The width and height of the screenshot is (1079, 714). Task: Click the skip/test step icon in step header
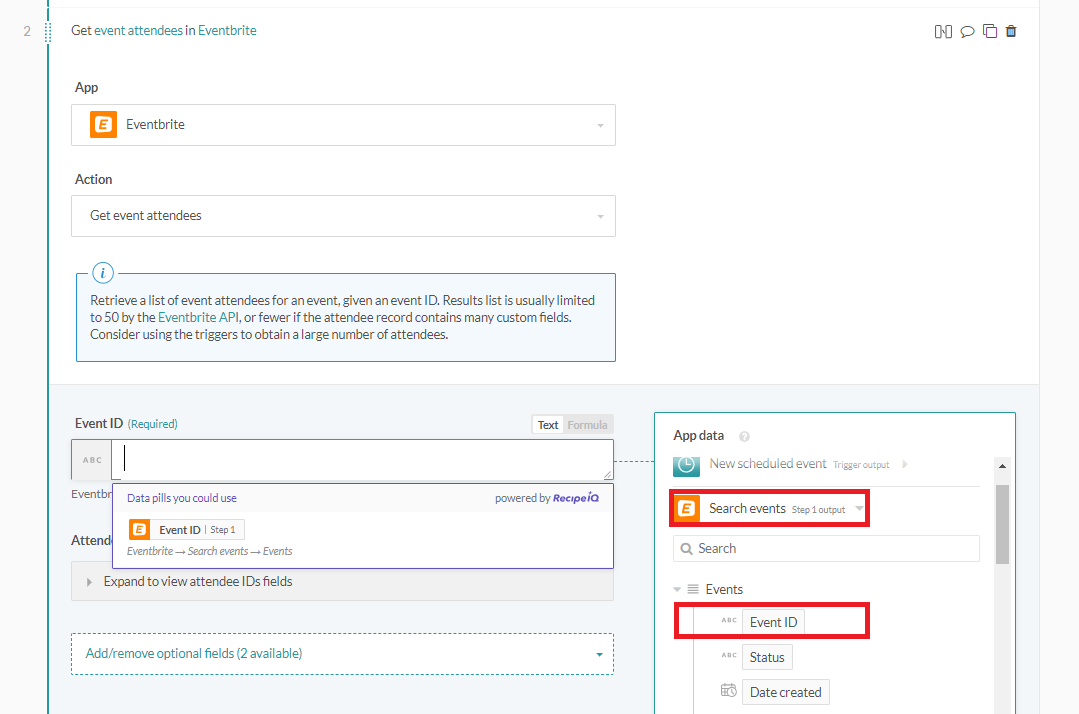point(943,31)
